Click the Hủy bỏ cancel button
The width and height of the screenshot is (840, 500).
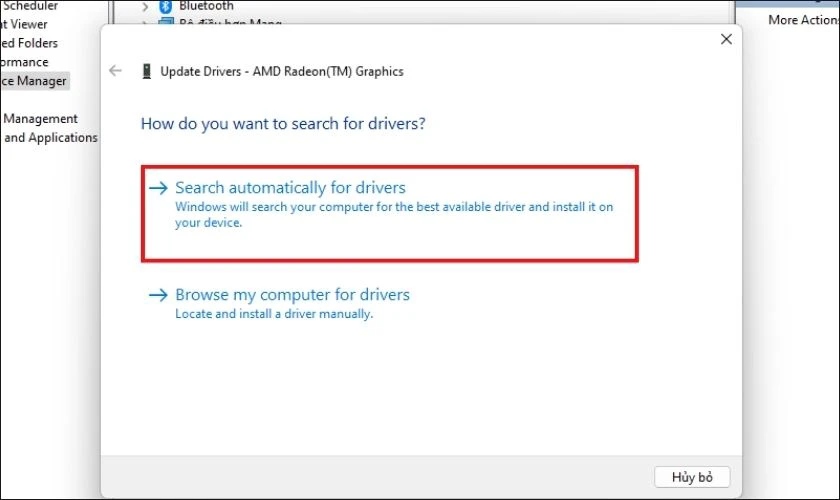(692, 476)
